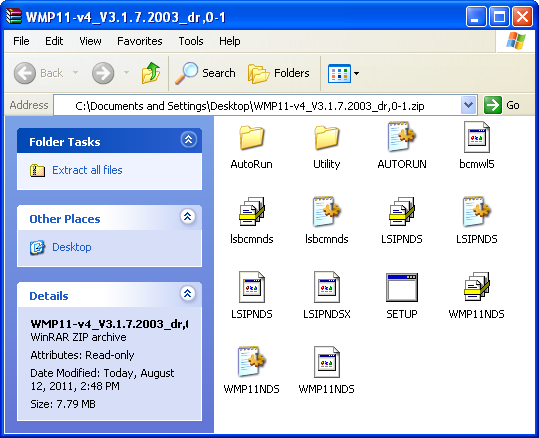This screenshot has width=539, height=438.
Task: Click the "Attributes: Read-only" text
Action: click(x=82, y=355)
